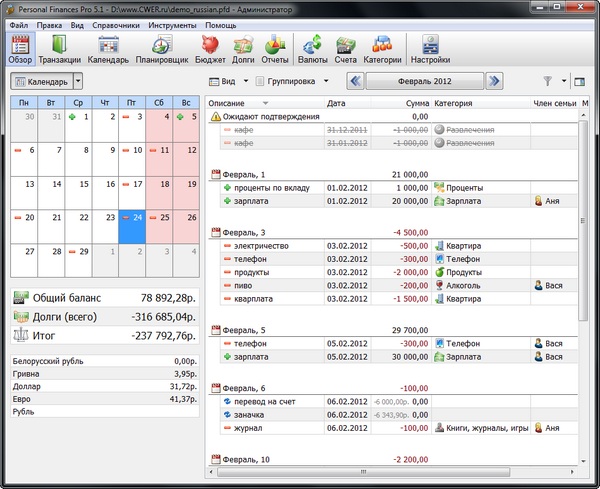Viewport: 600px width, 489px height.
Task: Open the Долги (Debts) toolbar icon
Action: pos(243,47)
